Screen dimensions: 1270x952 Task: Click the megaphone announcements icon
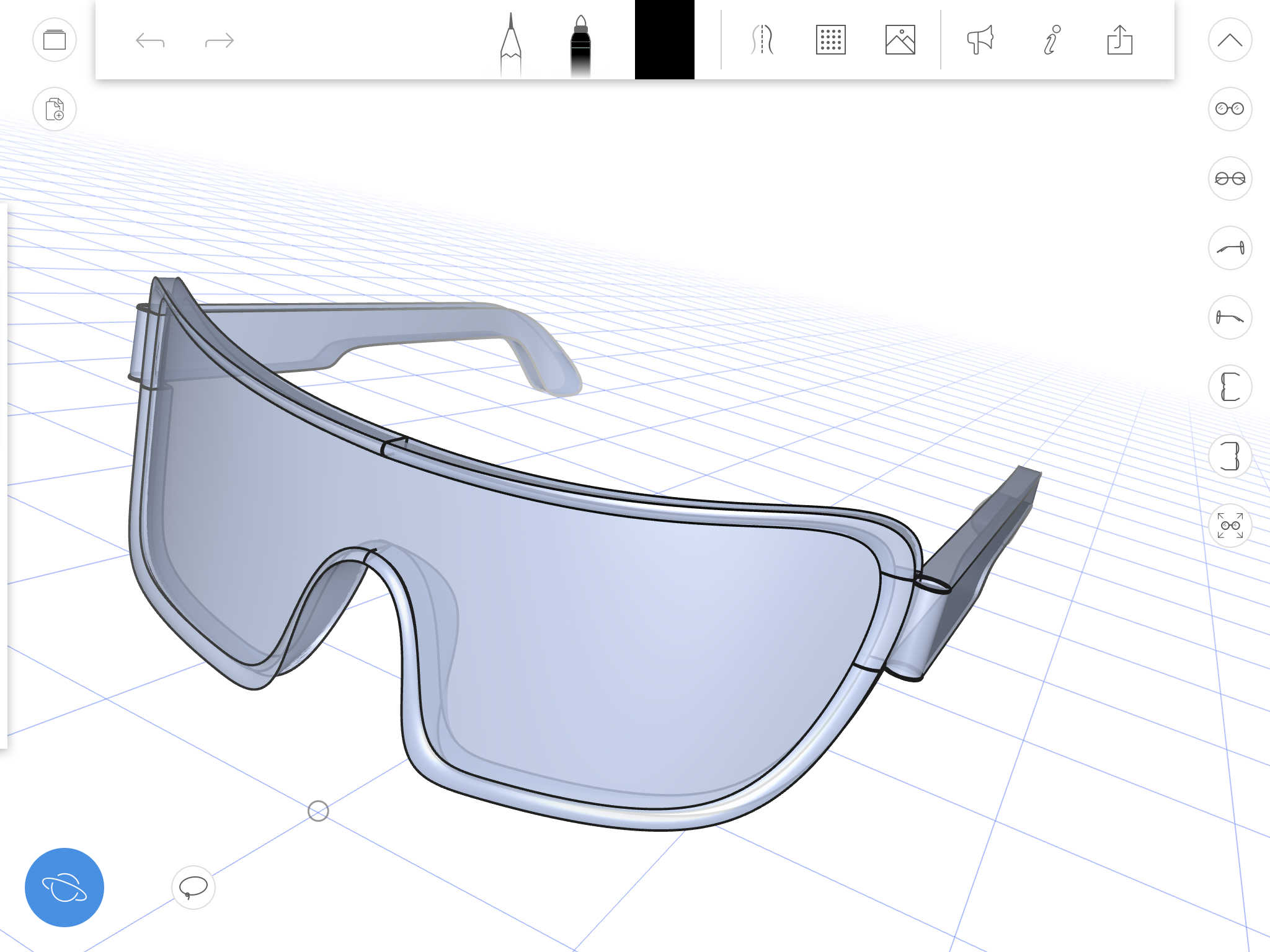pos(980,40)
